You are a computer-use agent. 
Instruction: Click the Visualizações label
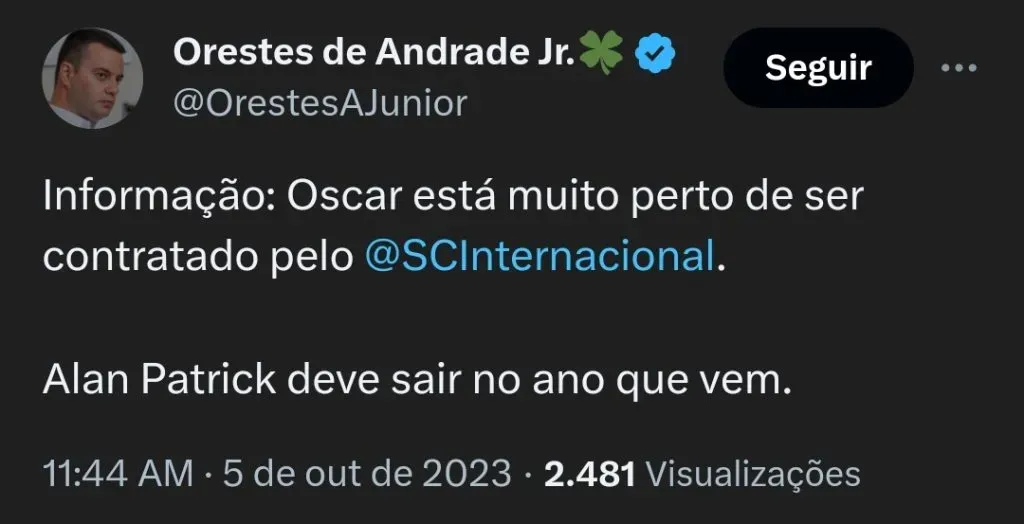(x=753, y=474)
